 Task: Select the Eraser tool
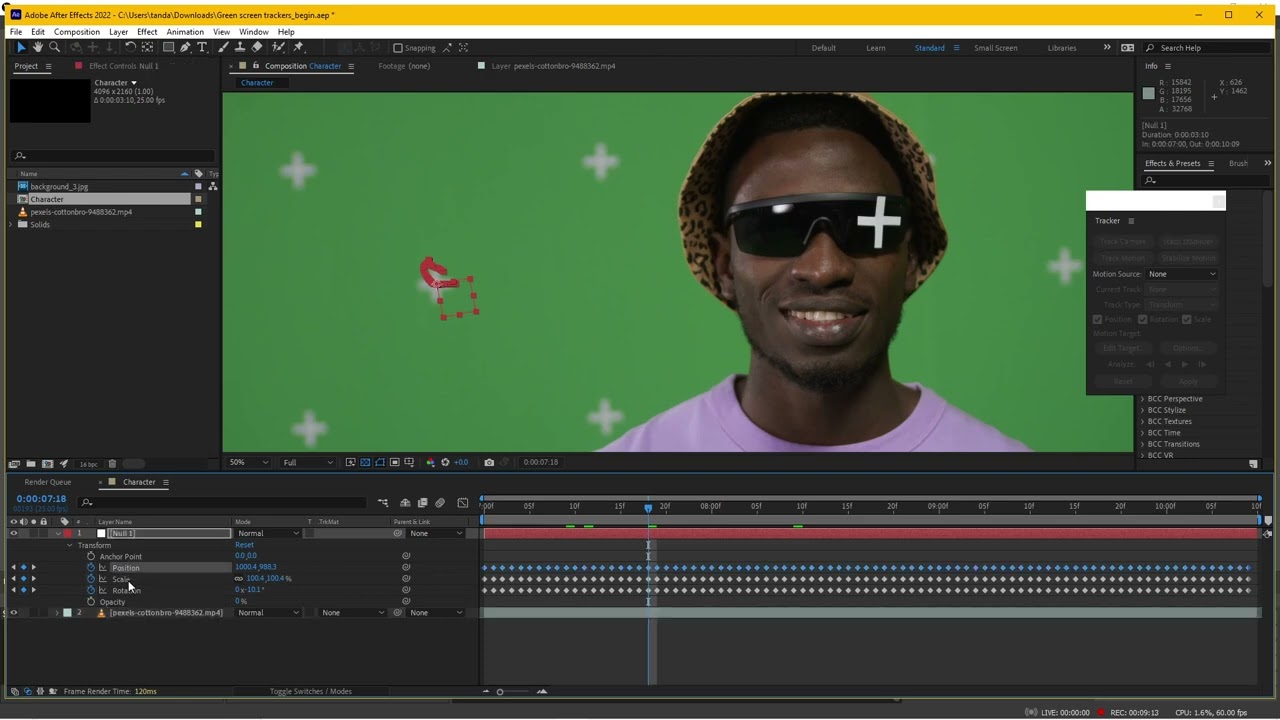coord(257,47)
